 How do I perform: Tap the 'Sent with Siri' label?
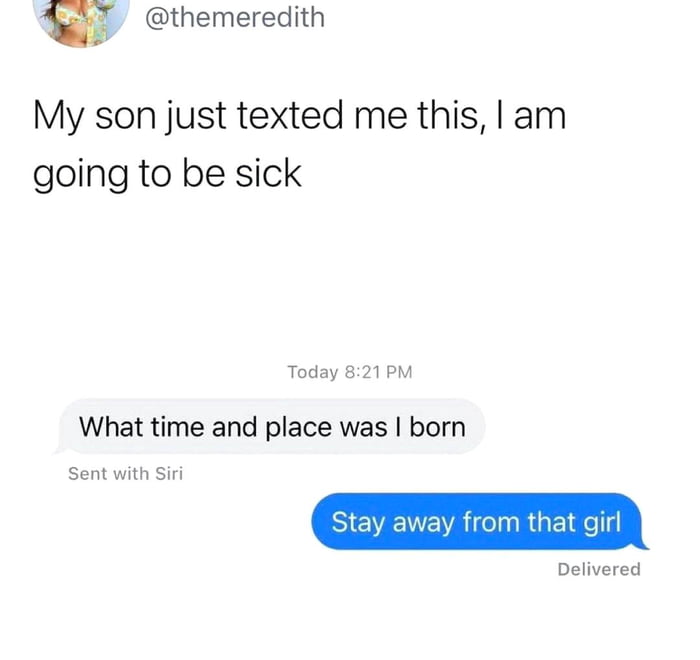(x=125, y=473)
